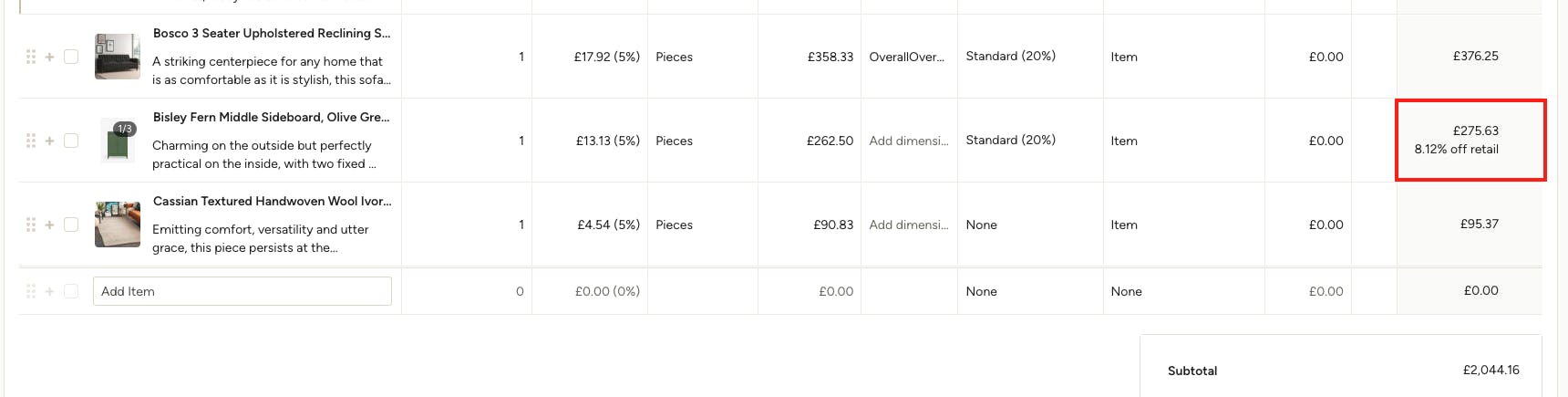Click plus icon beside Cassian Wool rug row
The height and width of the screenshot is (397, 1568).
pos(50,225)
